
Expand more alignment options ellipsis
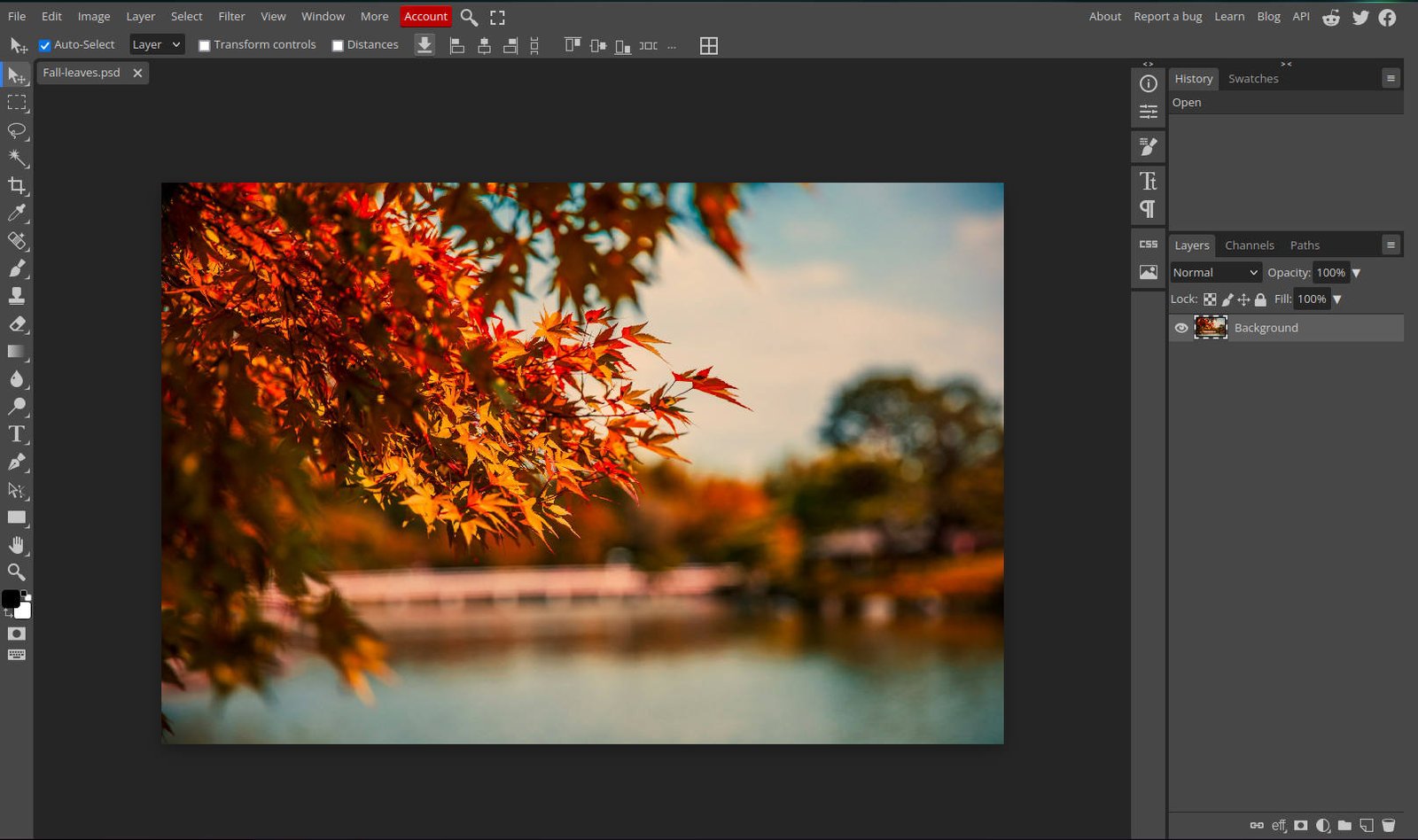click(x=672, y=46)
